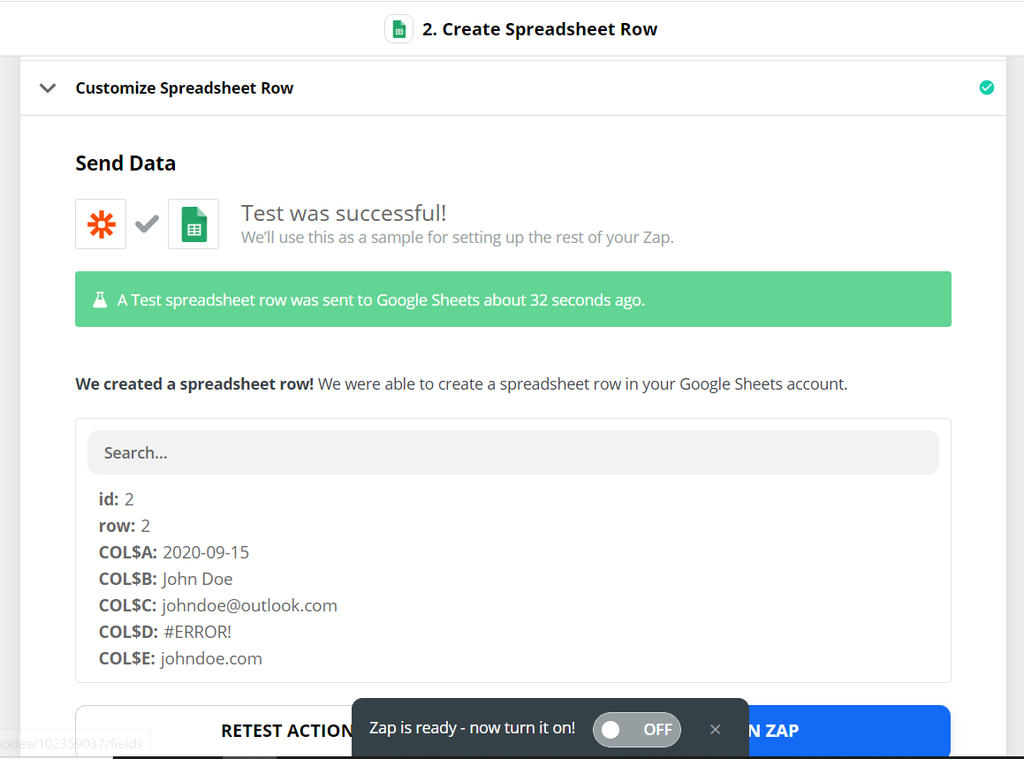Click the Google Sheets icon beside the step title
This screenshot has height=759, width=1024.
click(x=398, y=29)
